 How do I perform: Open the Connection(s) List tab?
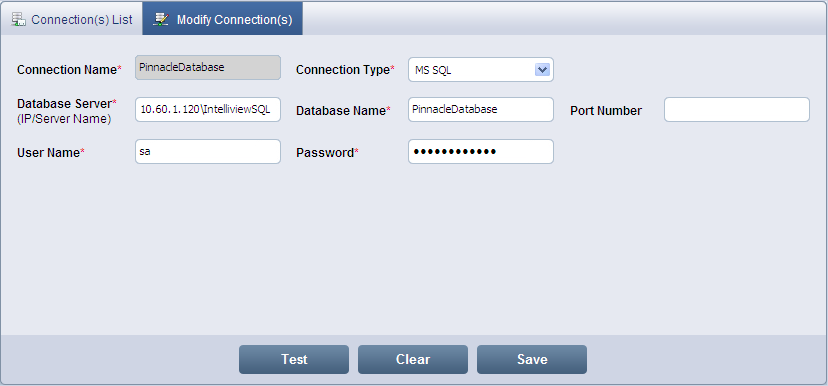[72, 19]
